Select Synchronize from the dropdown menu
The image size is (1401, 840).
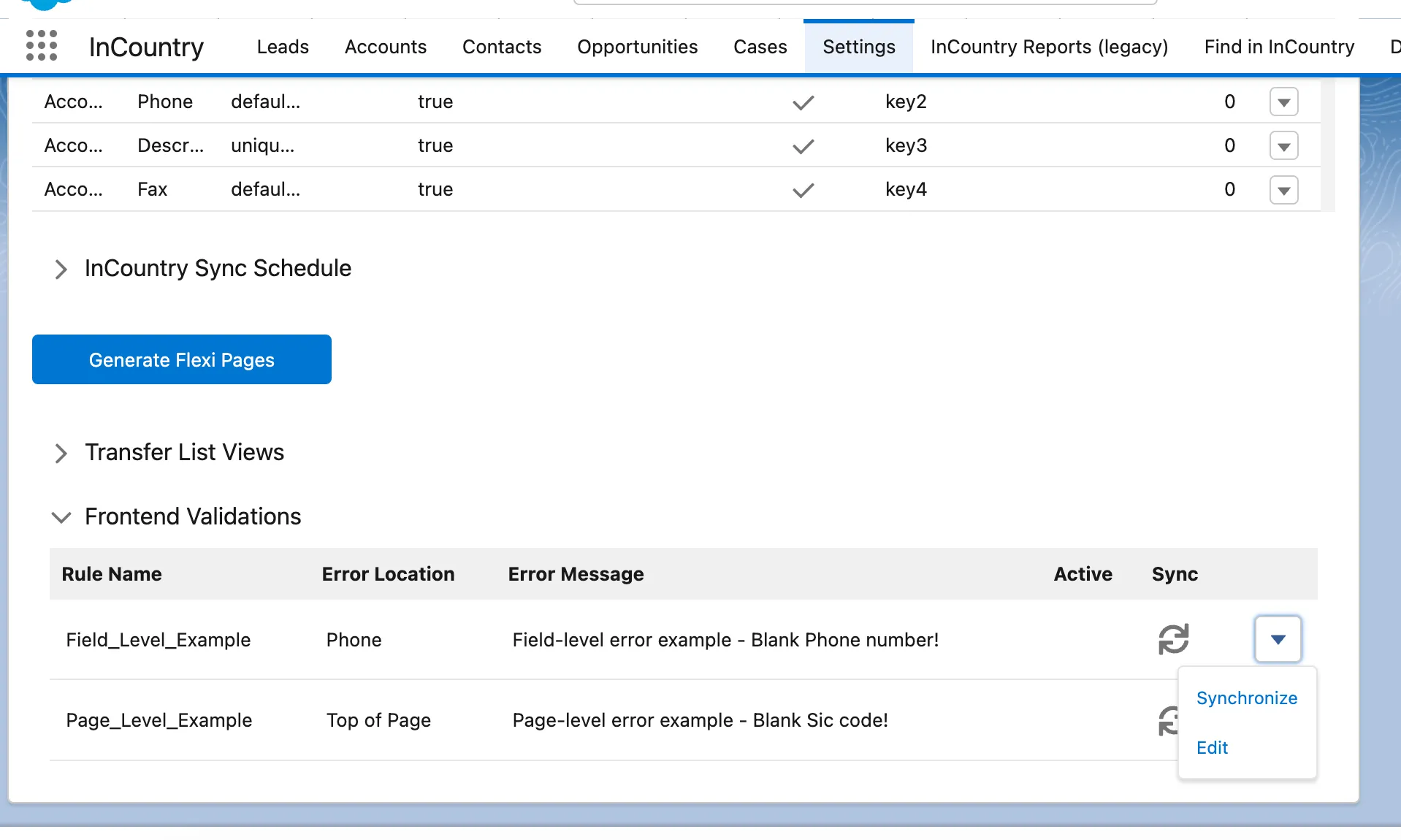1246,698
